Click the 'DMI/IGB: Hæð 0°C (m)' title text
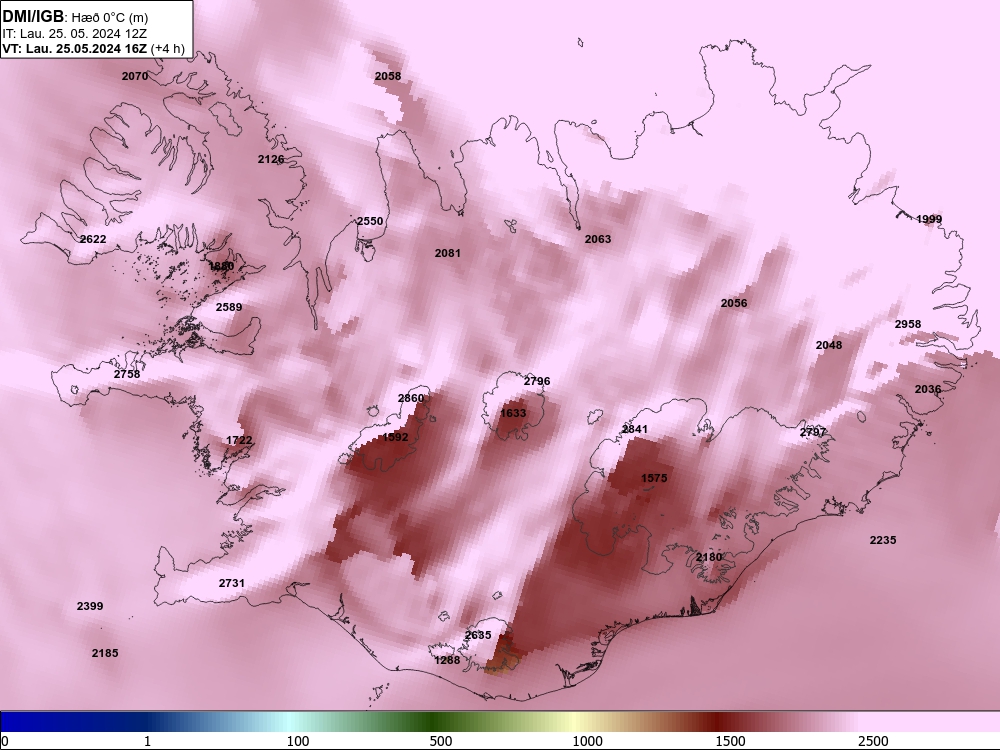The height and width of the screenshot is (750, 1000). (x=75, y=17)
